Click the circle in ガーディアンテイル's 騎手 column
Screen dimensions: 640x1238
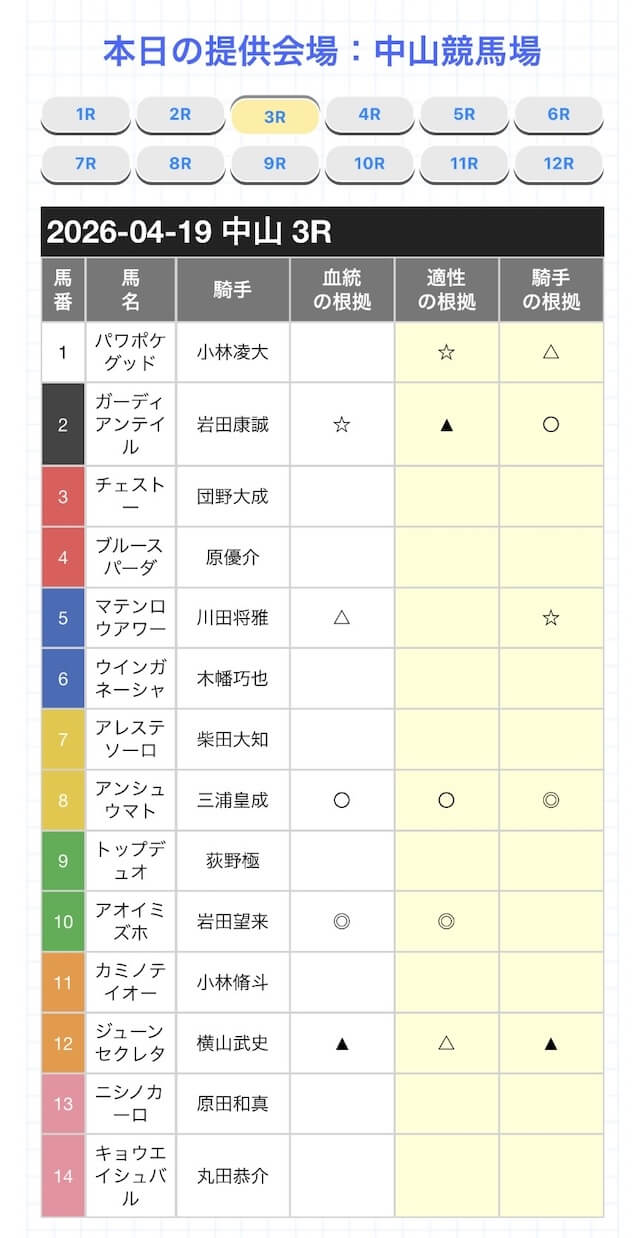coord(551,425)
